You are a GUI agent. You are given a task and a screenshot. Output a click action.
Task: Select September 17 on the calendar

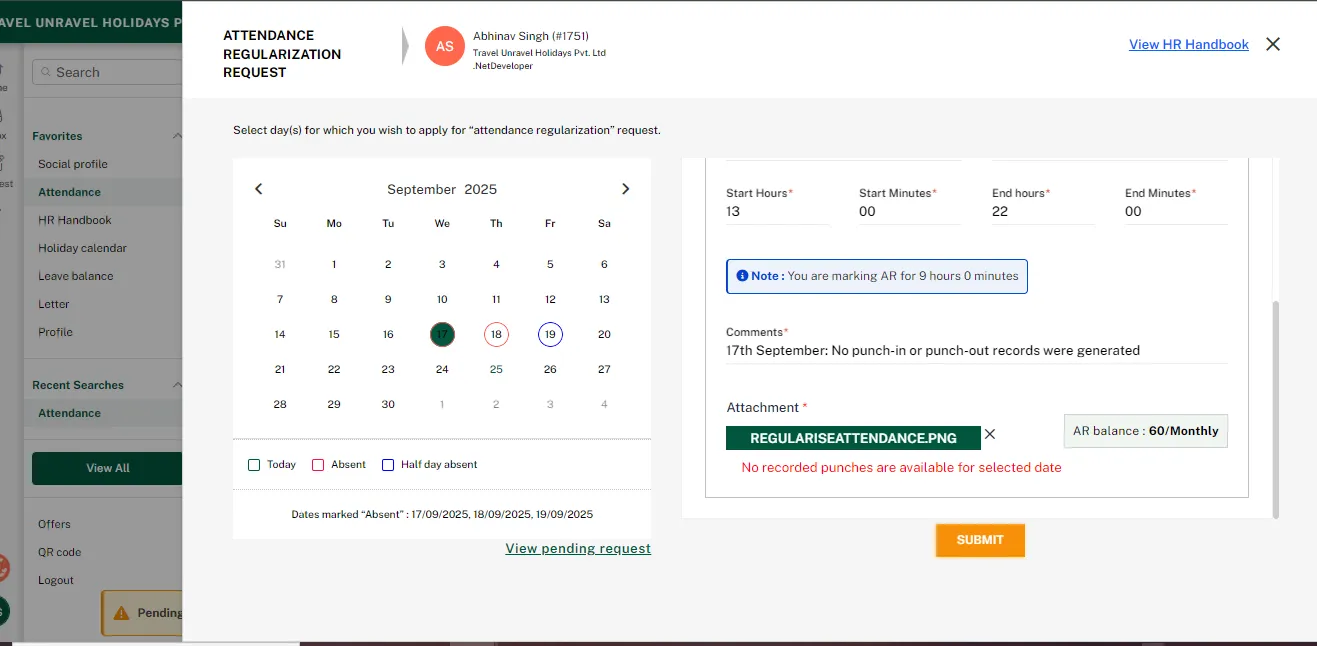[x=442, y=335]
